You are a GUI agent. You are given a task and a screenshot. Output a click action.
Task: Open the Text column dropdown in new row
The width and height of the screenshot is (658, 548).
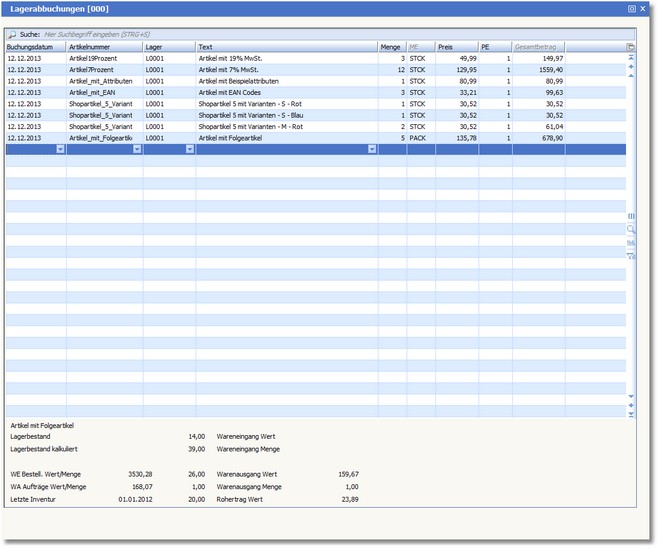tap(372, 149)
